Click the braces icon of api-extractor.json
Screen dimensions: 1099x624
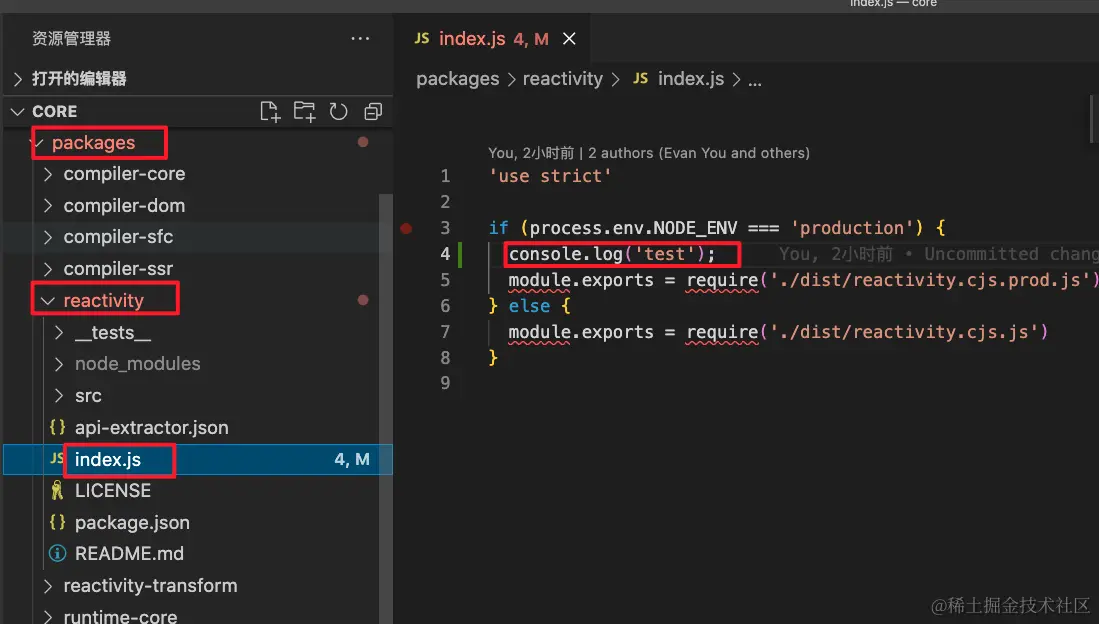tap(57, 427)
